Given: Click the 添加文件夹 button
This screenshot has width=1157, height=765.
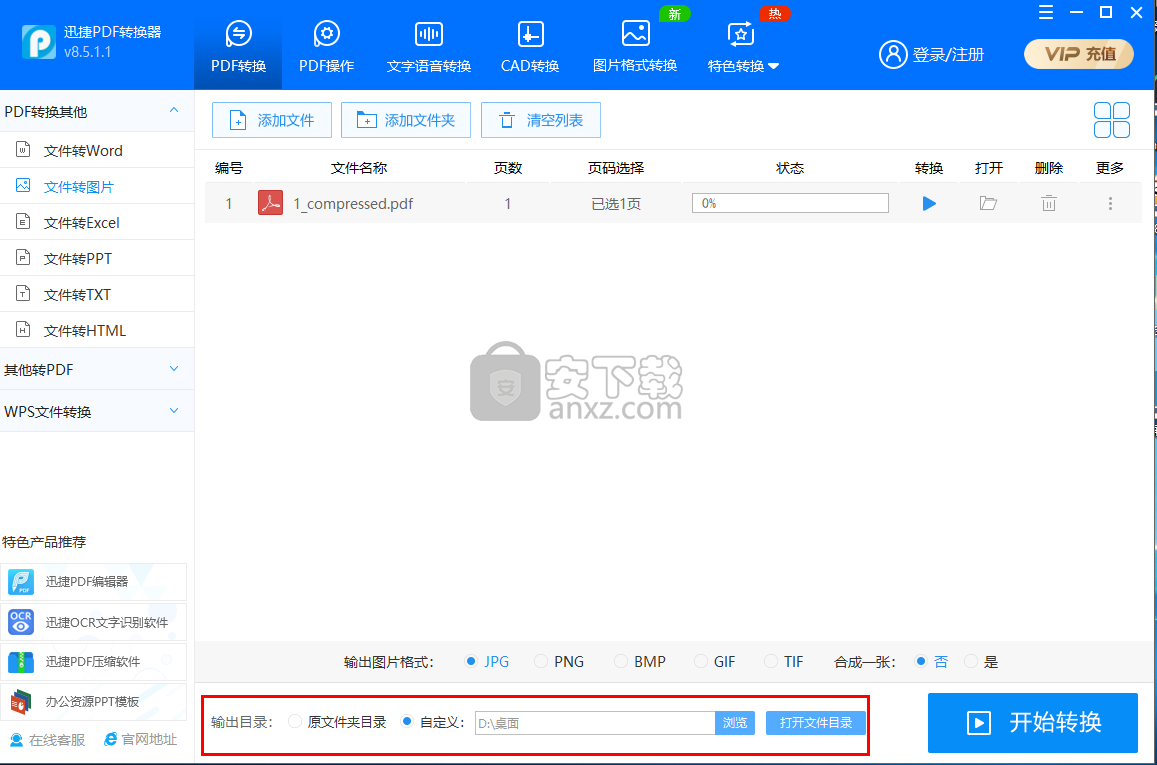Looking at the screenshot, I should 406,120.
